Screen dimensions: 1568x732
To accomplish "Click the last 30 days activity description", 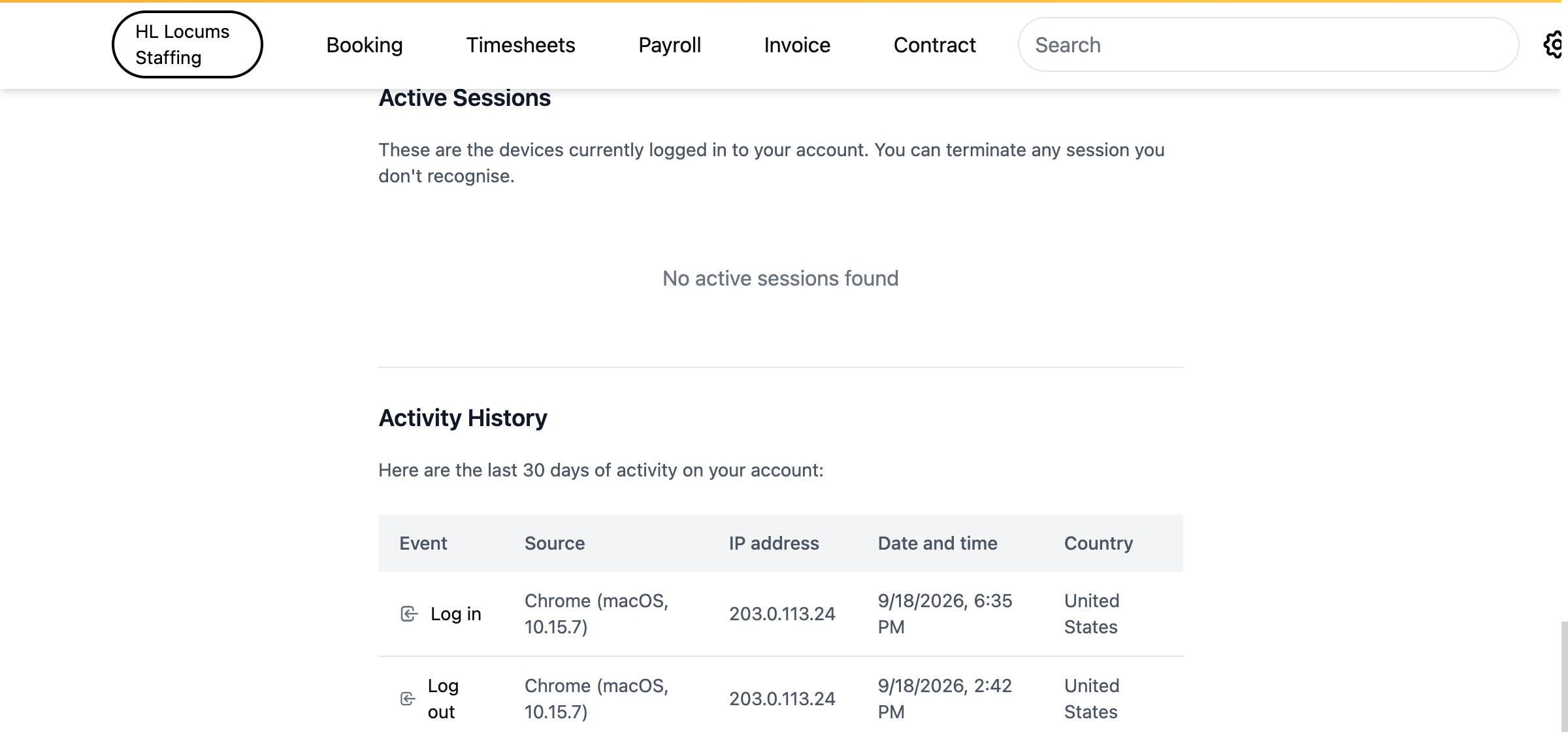I will (601, 470).
